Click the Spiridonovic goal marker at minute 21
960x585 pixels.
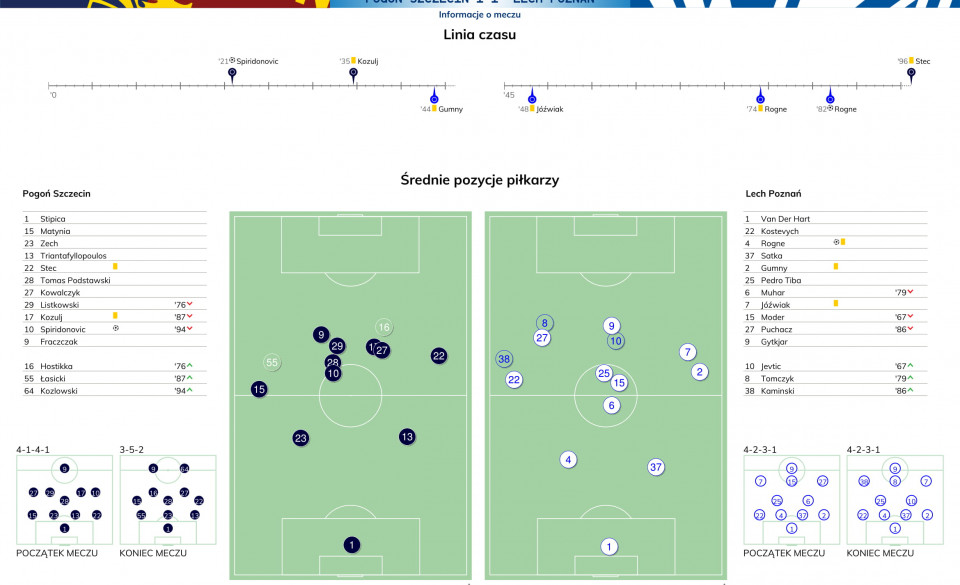[232, 75]
